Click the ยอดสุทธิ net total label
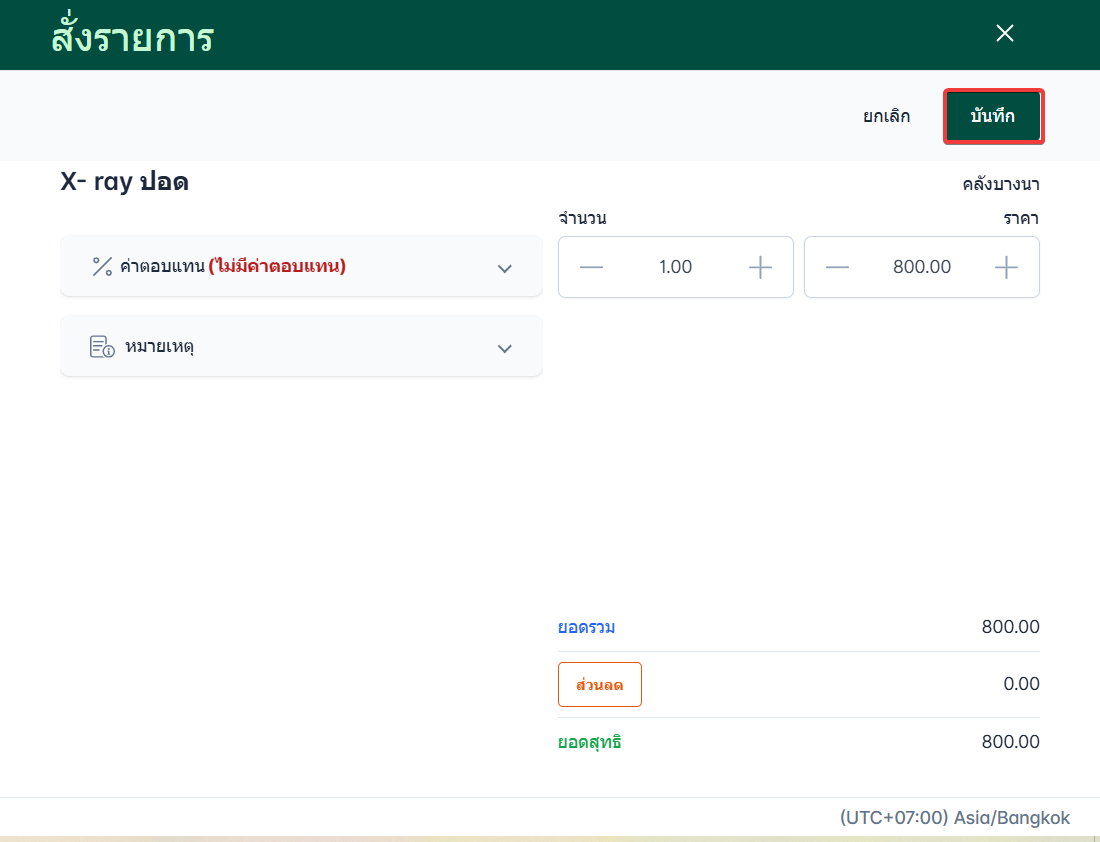Screen dimensions: 1100x842 [589, 742]
